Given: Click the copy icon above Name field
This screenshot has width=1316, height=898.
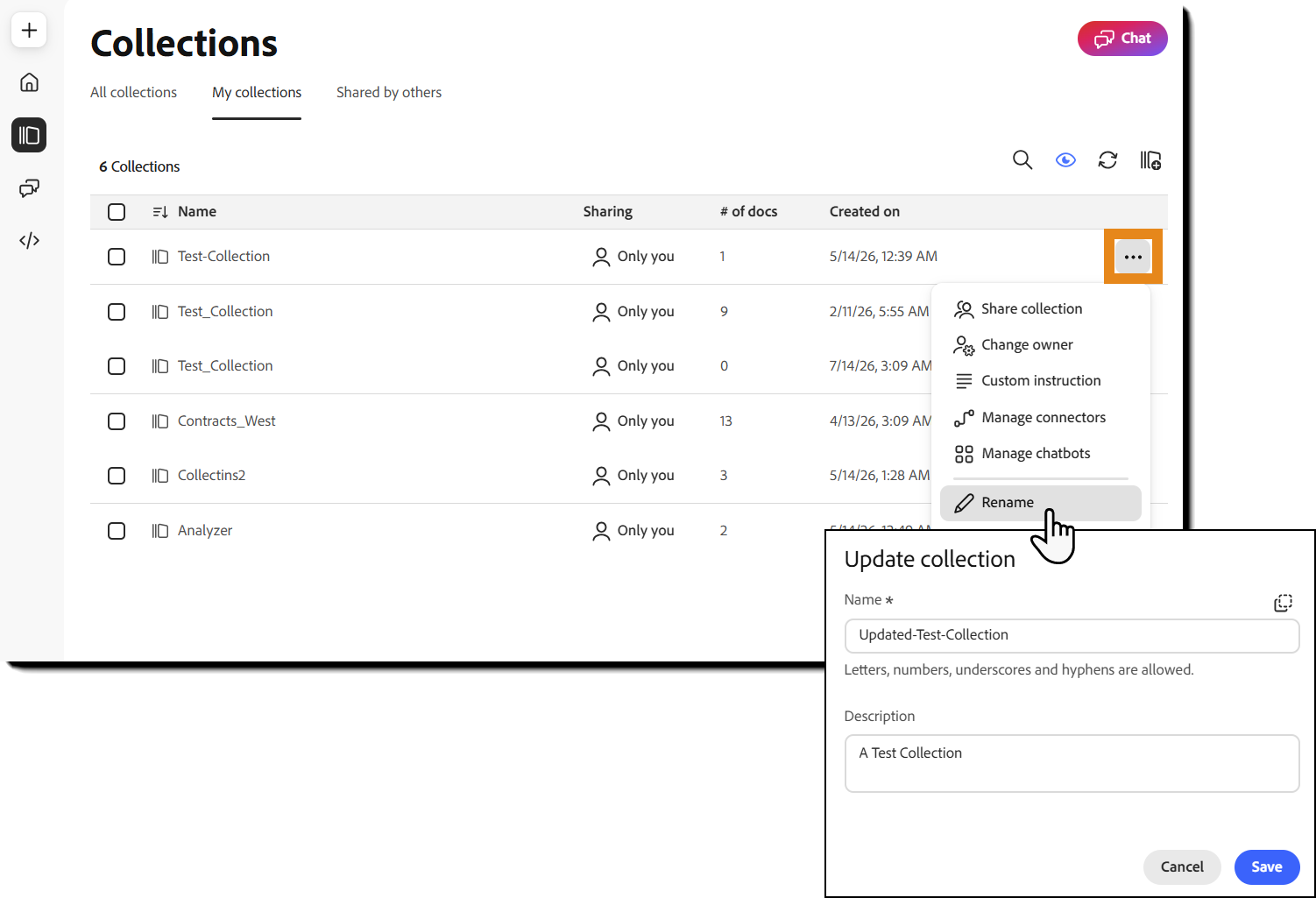Looking at the screenshot, I should (x=1283, y=603).
